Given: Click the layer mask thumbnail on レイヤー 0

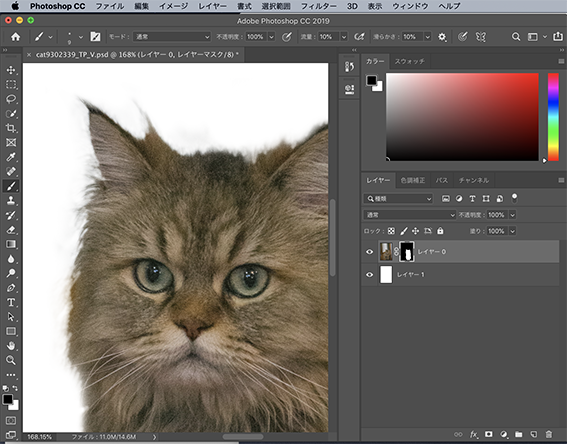Looking at the screenshot, I should click(407, 252).
